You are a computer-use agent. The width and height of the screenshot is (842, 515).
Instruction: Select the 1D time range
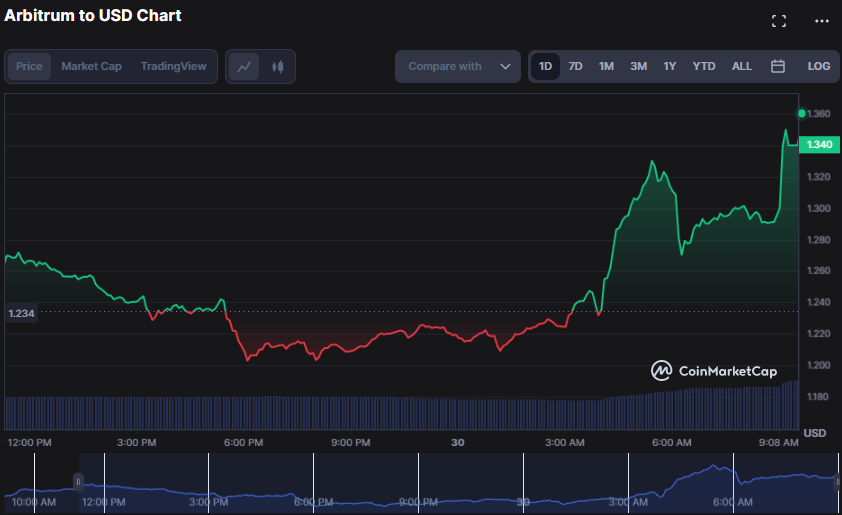[x=545, y=67]
